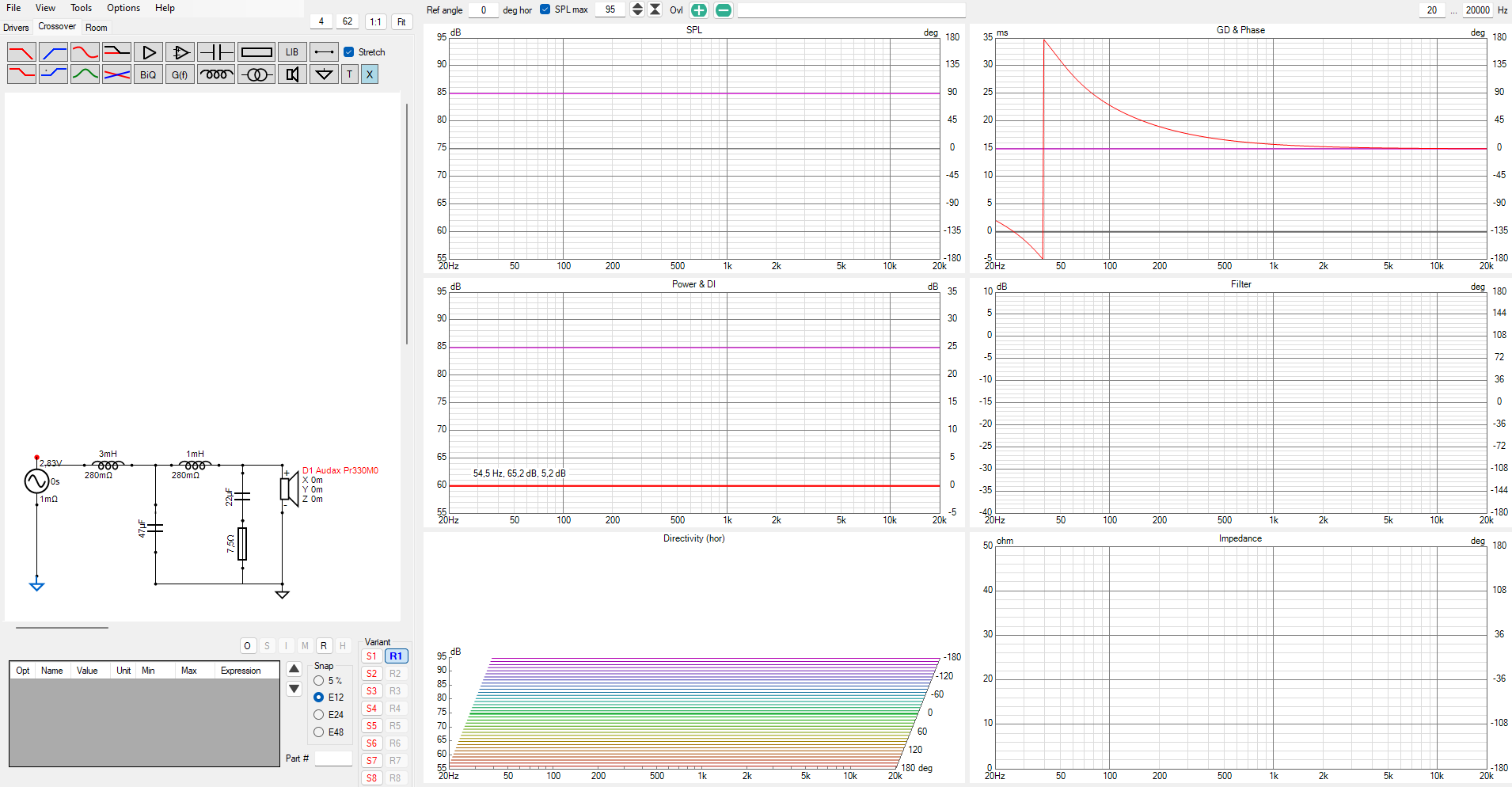Open the LIB component library
The height and width of the screenshot is (787, 1512).
click(292, 52)
